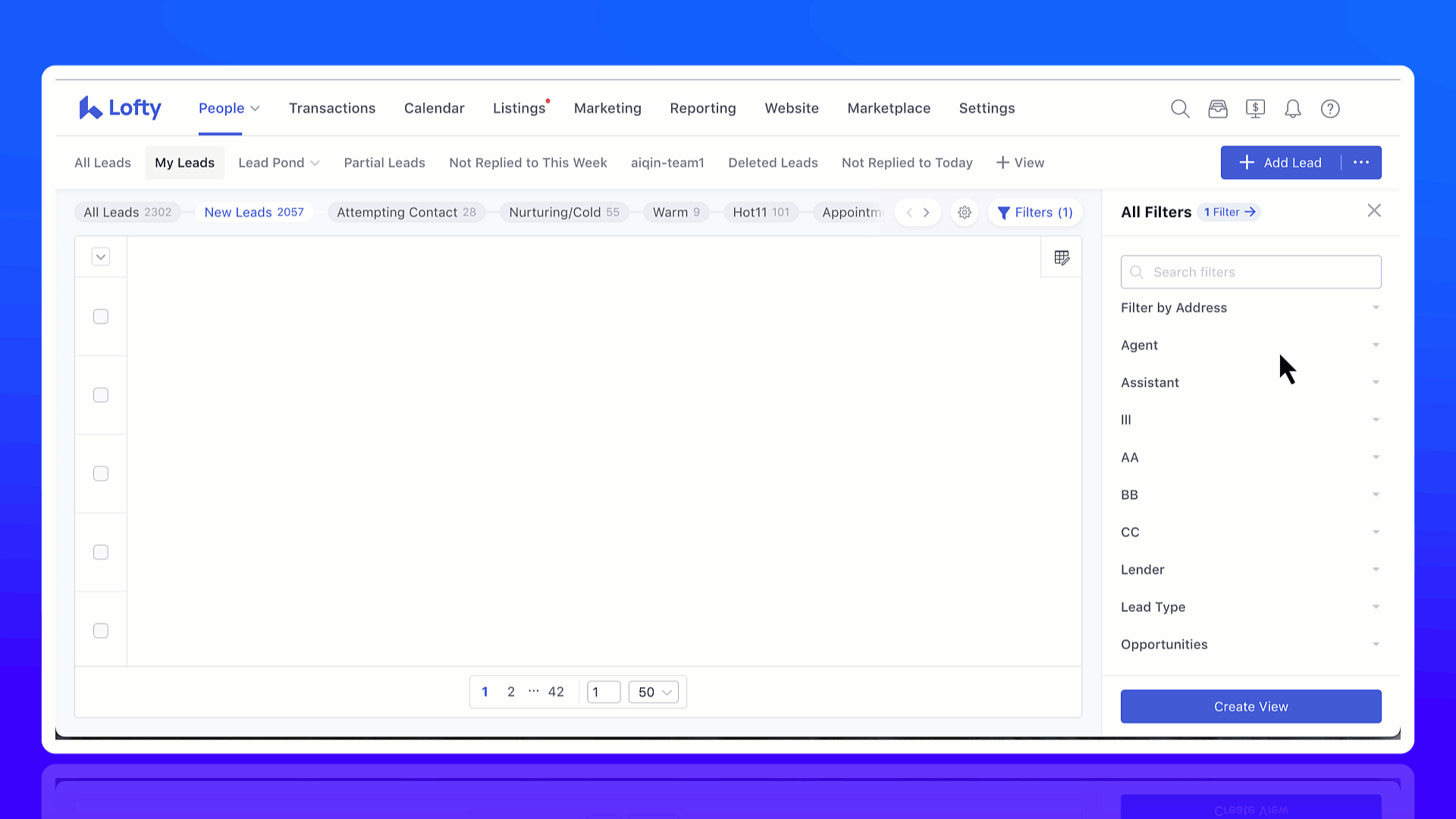Open the dollar billing monitor icon
The width and height of the screenshot is (1456, 819).
tap(1255, 108)
